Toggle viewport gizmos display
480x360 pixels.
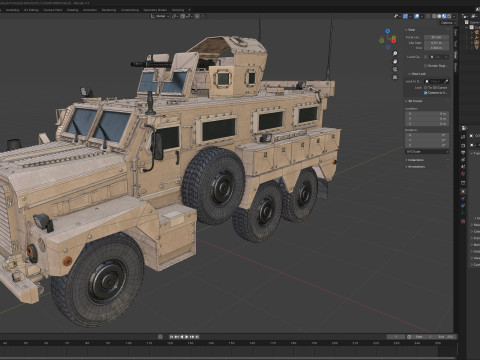click(x=405, y=16)
